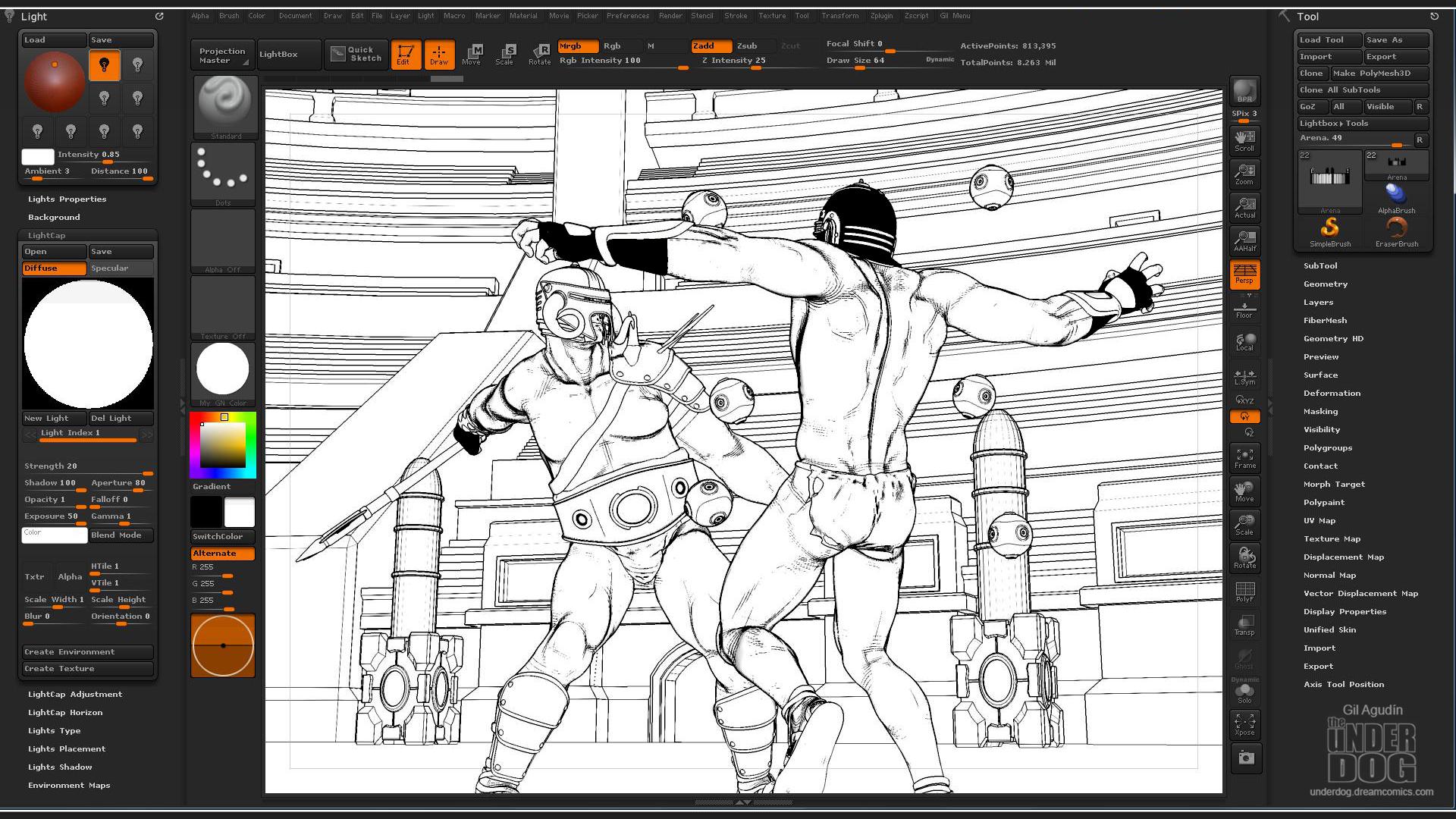This screenshot has height=819, width=1456.
Task: Click the Make PolyMesh3D button
Action: 1379,74
